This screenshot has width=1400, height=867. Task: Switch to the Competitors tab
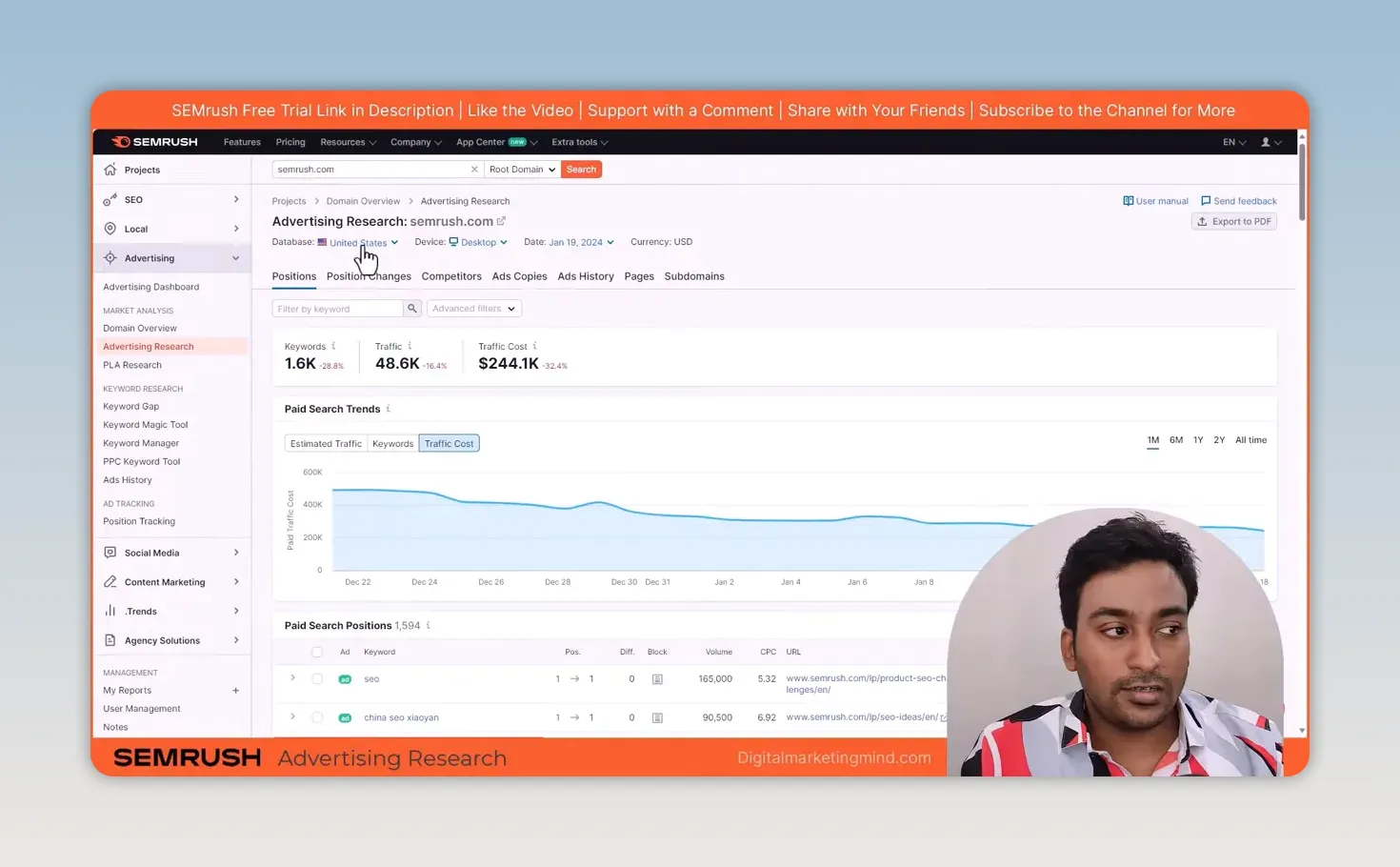(x=451, y=276)
